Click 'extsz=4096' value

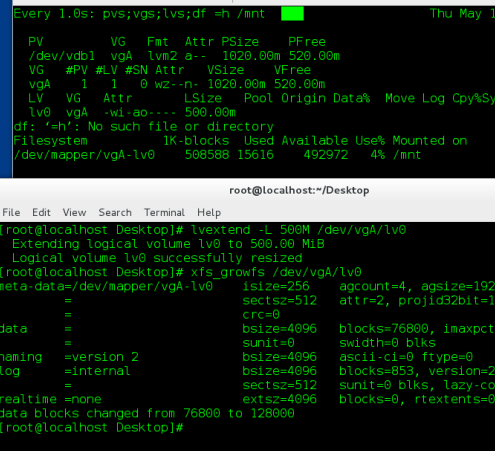[x=280, y=399]
